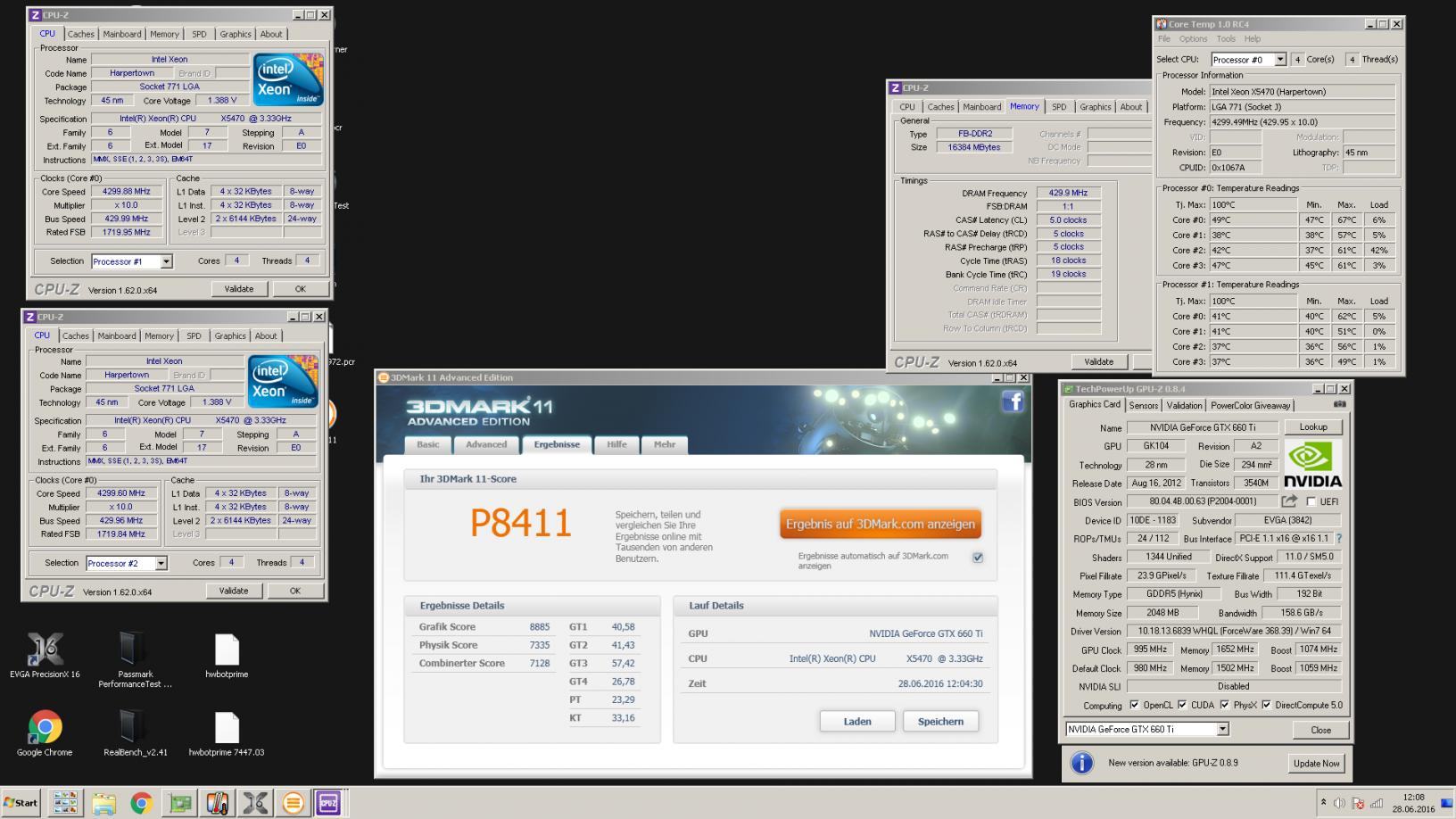Open the Advanced tab in 3DMark 11
The height and width of the screenshot is (819, 1456).
[x=486, y=444]
